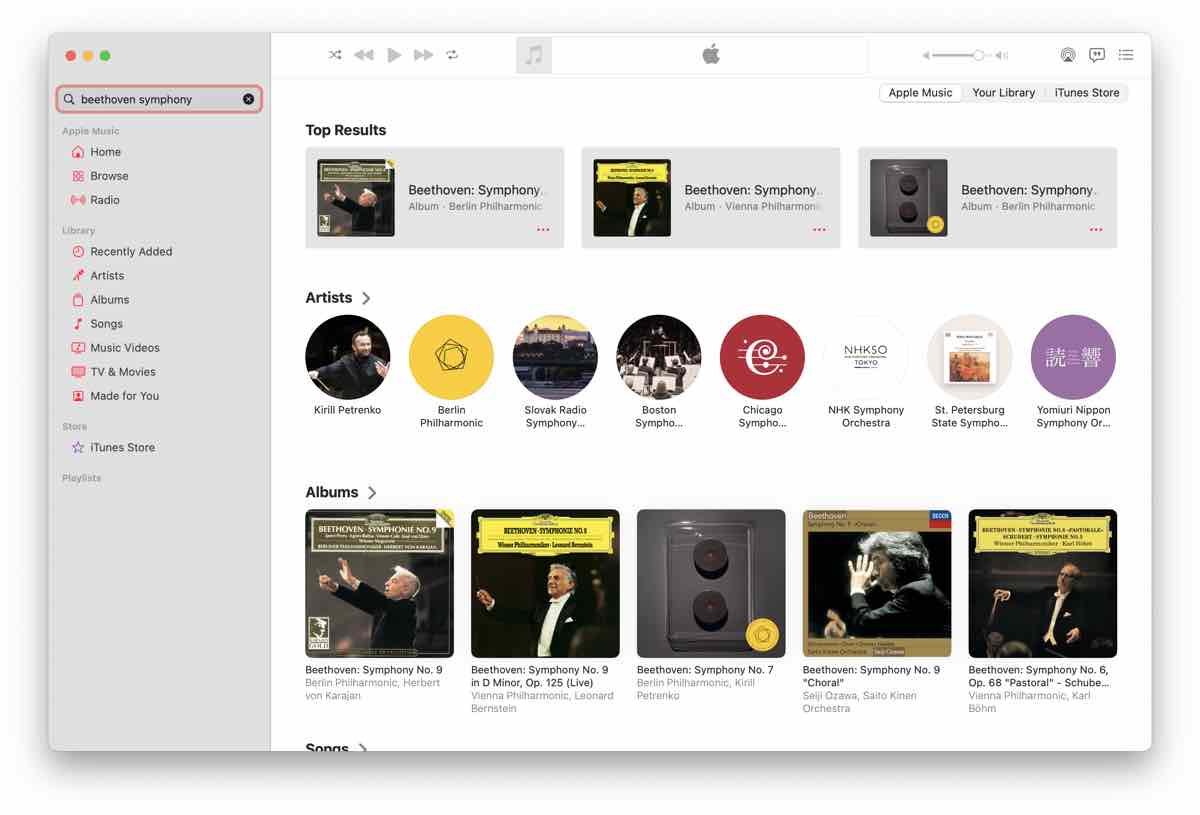This screenshot has height=815, width=1200.
Task: Open Symphony No. 7 Petrenko album
Action: pyautogui.click(x=711, y=583)
